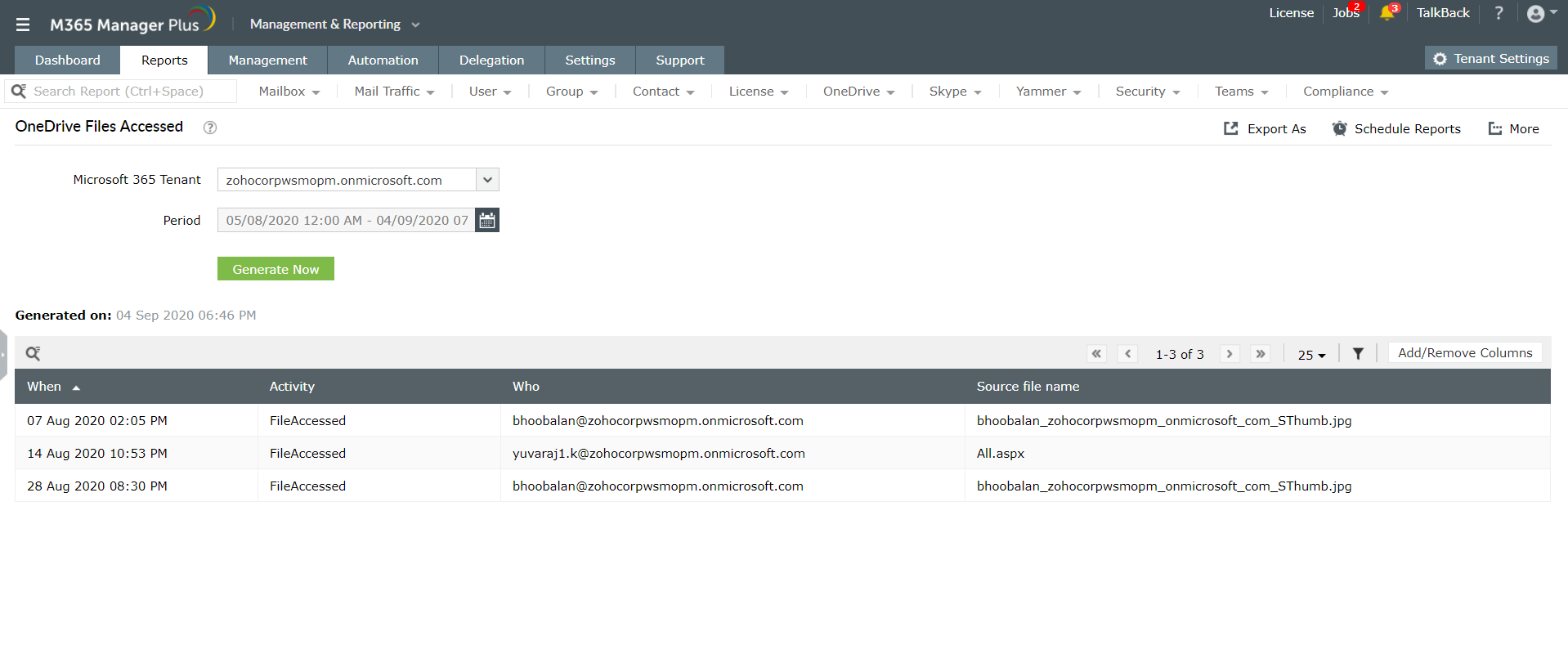
Task: Expand the Mail Traffic reports menu
Action: [394, 92]
